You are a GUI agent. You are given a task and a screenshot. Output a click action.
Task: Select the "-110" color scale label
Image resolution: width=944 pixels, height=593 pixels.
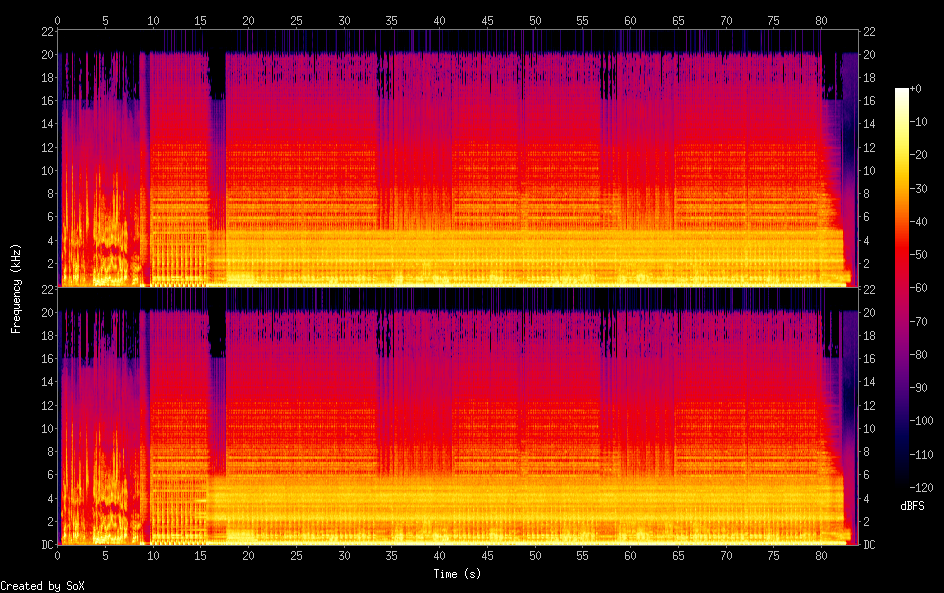(x=921, y=455)
